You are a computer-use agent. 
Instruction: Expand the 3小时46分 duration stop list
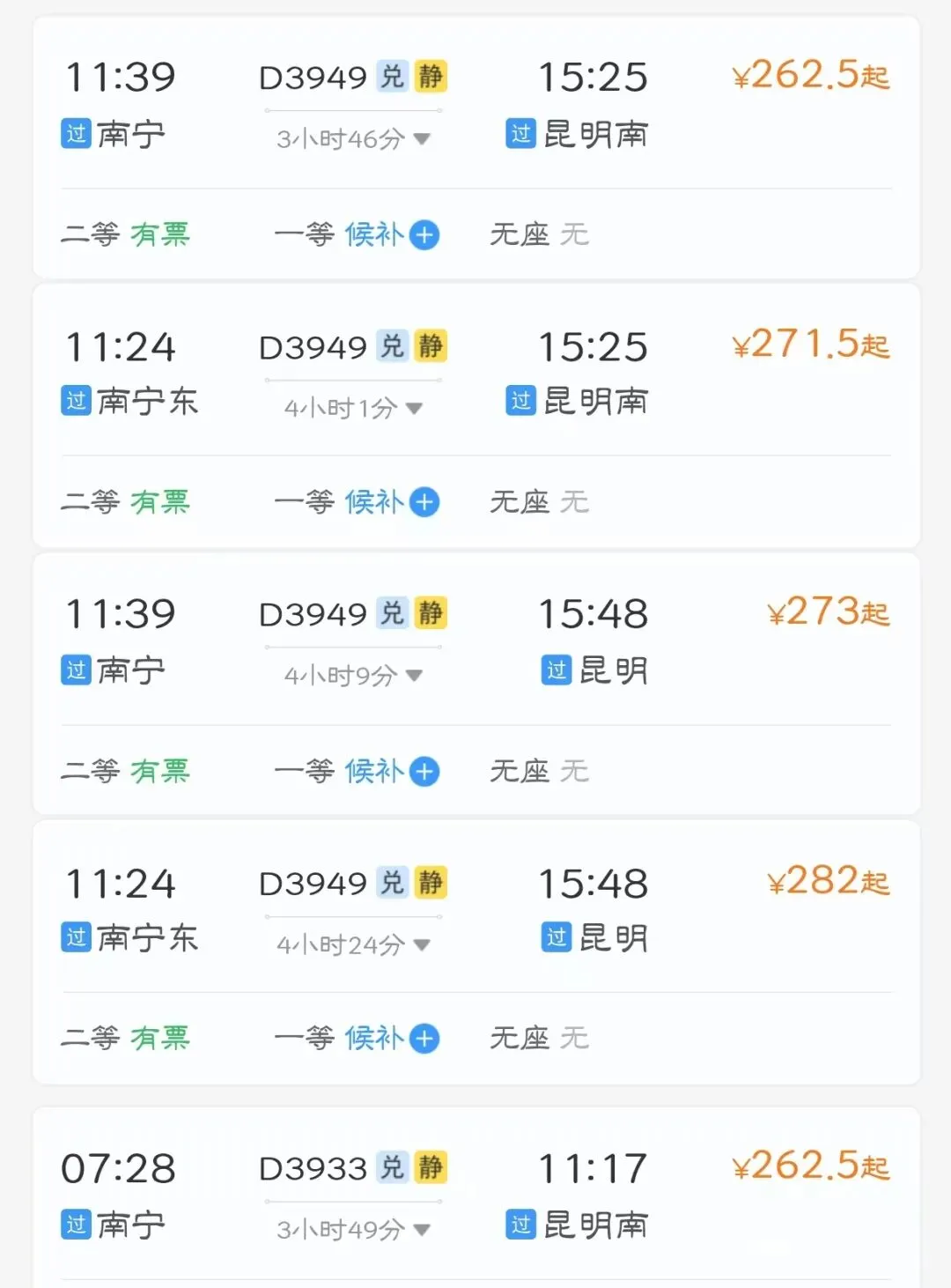click(422, 139)
